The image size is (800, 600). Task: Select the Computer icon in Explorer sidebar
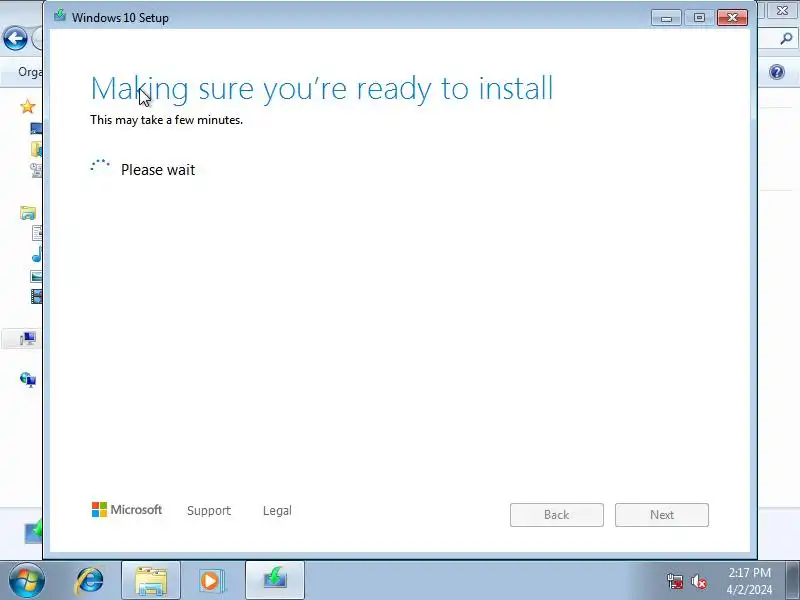[28, 338]
